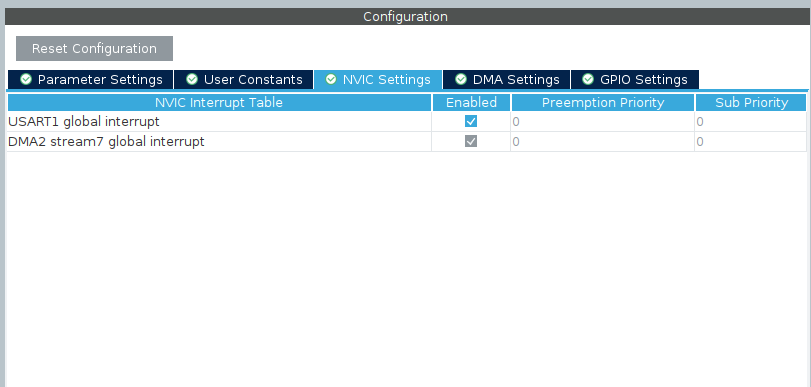Viewport: 811px width, 387px height.
Task: Click the green check icon on DMA Settings
Action: tap(461, 79)
